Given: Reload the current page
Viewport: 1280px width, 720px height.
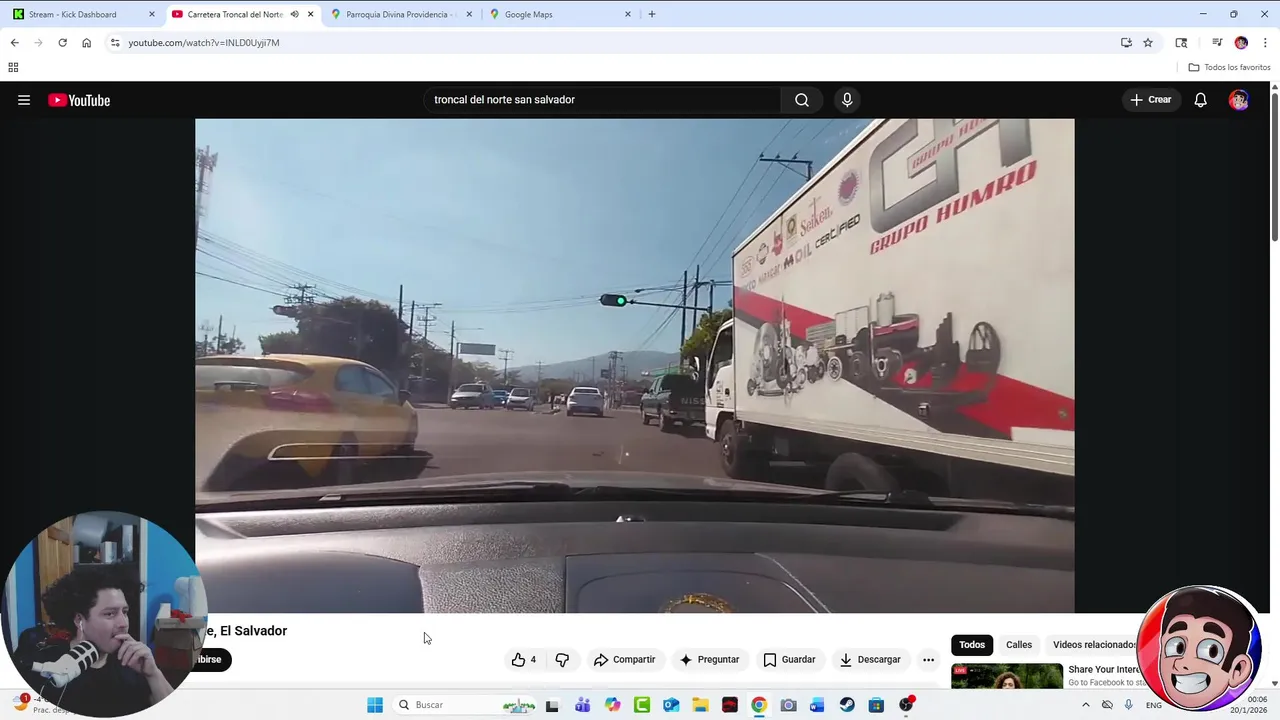Looking at the screenshot, I should coord(62,43).
